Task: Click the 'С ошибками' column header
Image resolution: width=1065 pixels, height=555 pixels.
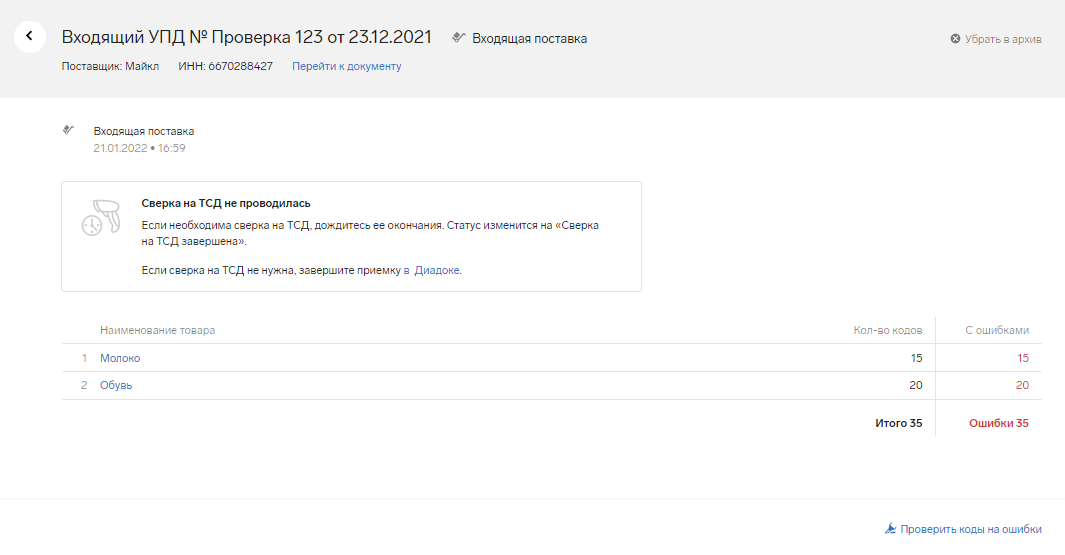Action: tap(996, 330)
